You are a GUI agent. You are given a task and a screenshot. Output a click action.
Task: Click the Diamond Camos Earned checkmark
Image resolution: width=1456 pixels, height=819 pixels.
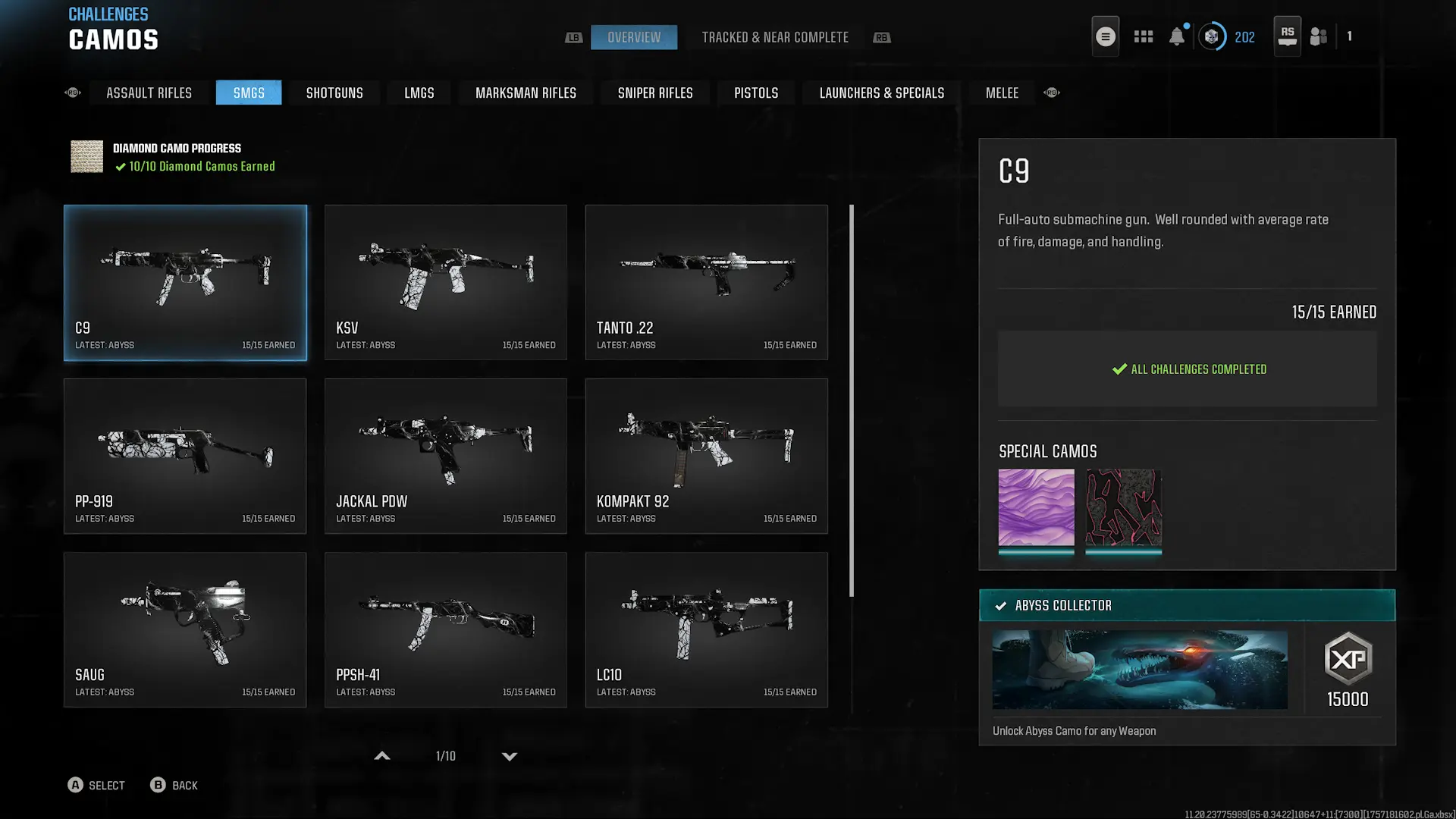121,167
